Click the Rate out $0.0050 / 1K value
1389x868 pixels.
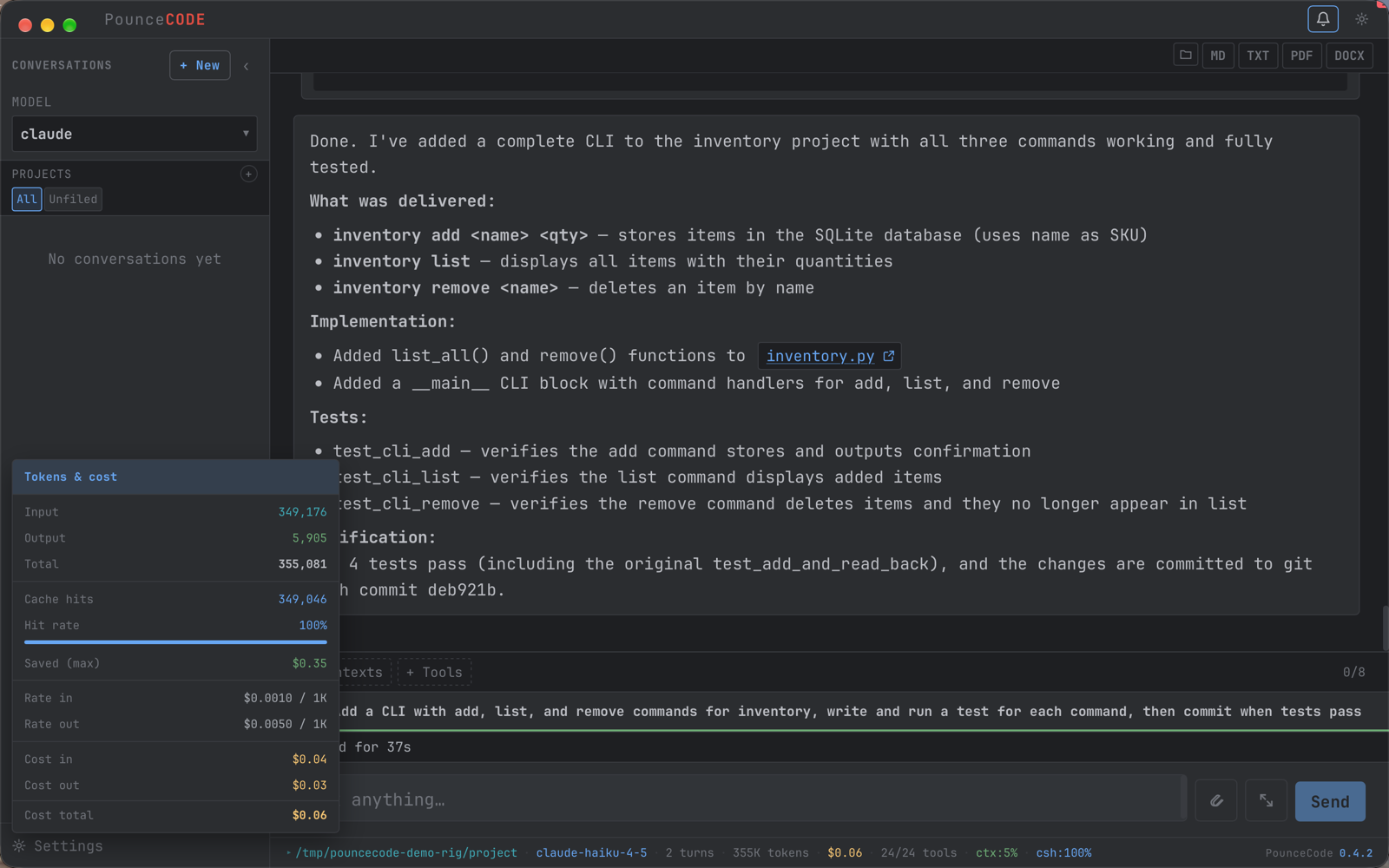[285, 724]
